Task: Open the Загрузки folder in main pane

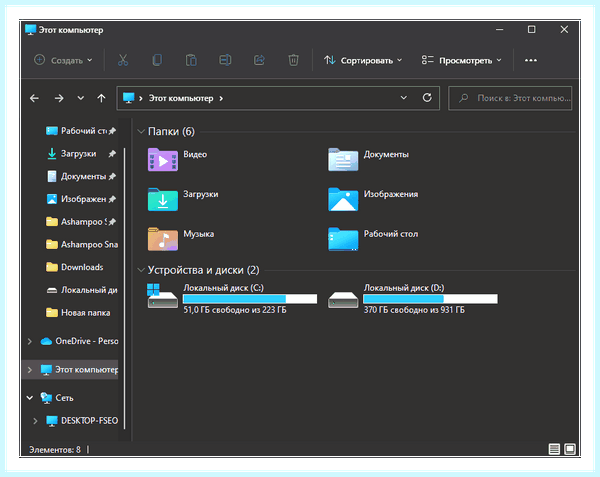Action: pos(183,199)
